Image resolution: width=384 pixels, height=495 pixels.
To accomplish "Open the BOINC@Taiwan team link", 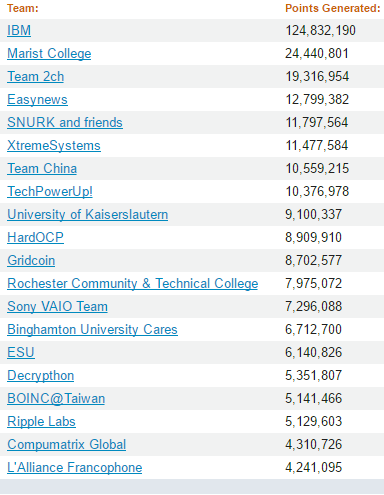I will click(x=56, y=399).
